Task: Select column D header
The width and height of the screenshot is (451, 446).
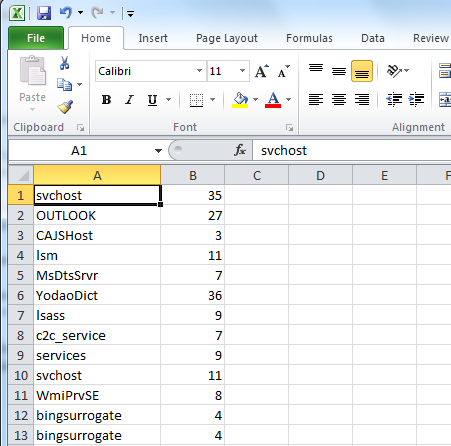Action: pos(320,175)
